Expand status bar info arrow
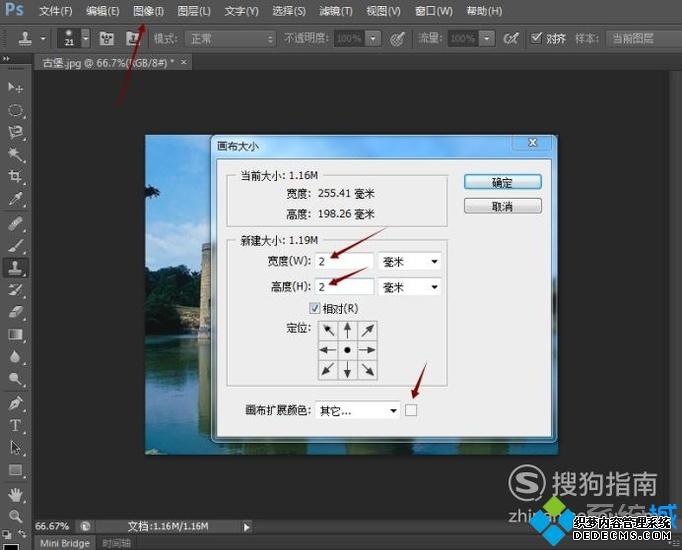Image resolution: width=682 pixels, height=550 pixels. [x=247, y=527]
